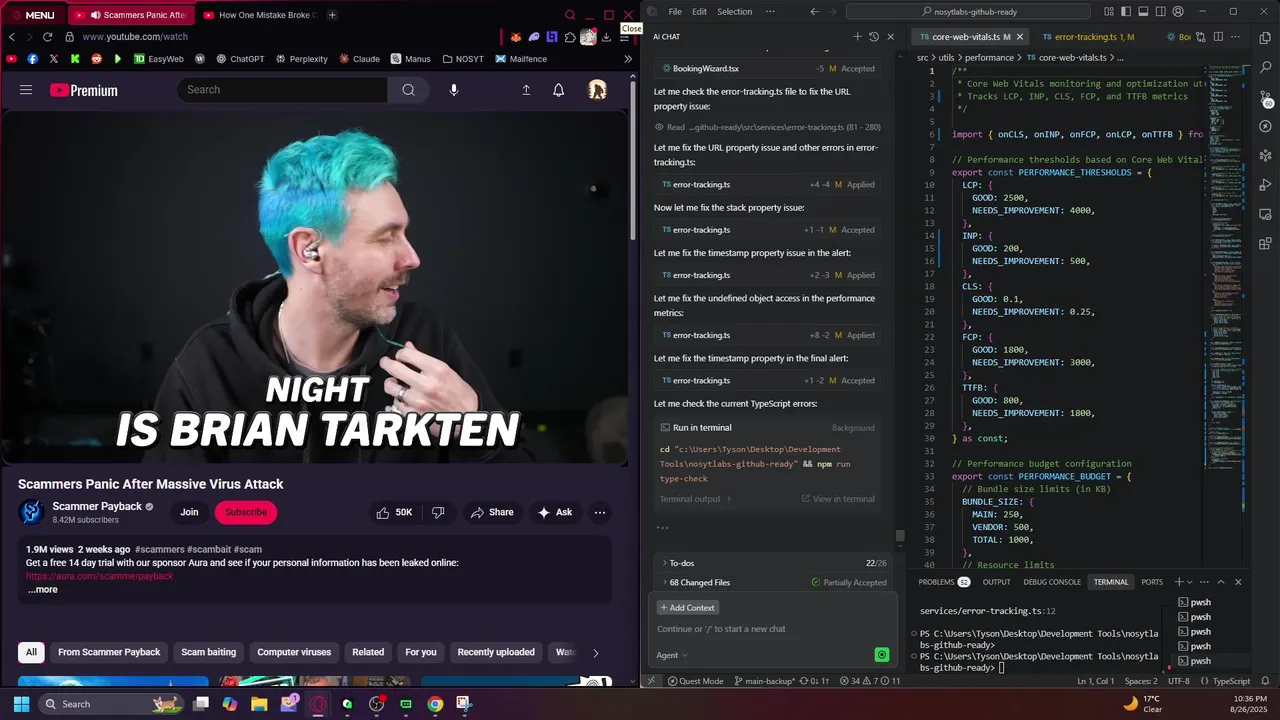Open the YouTube hamburger guide menu

(26, 90)
